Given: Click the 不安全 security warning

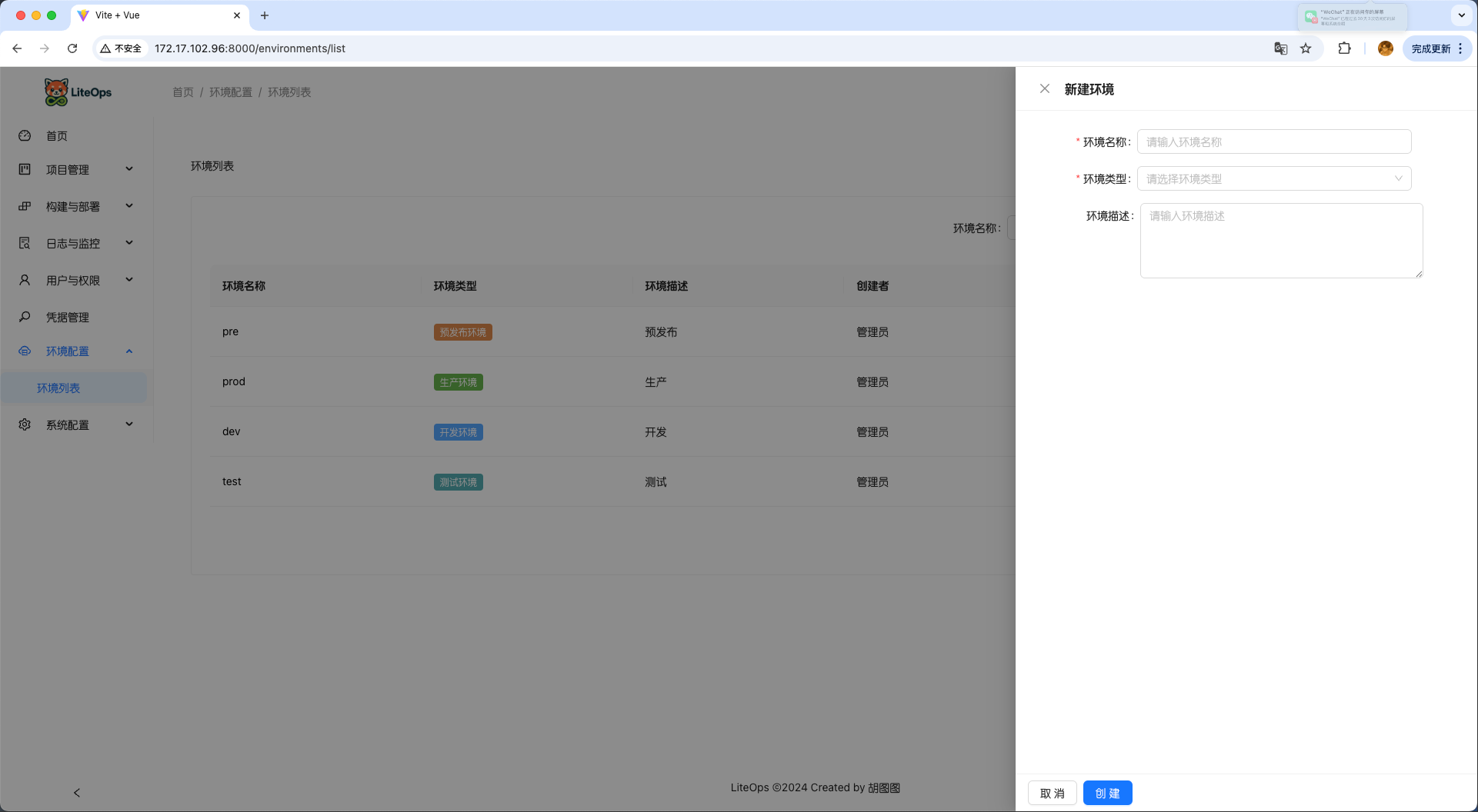Looking at the screenshot, I should tap(122, 48).
